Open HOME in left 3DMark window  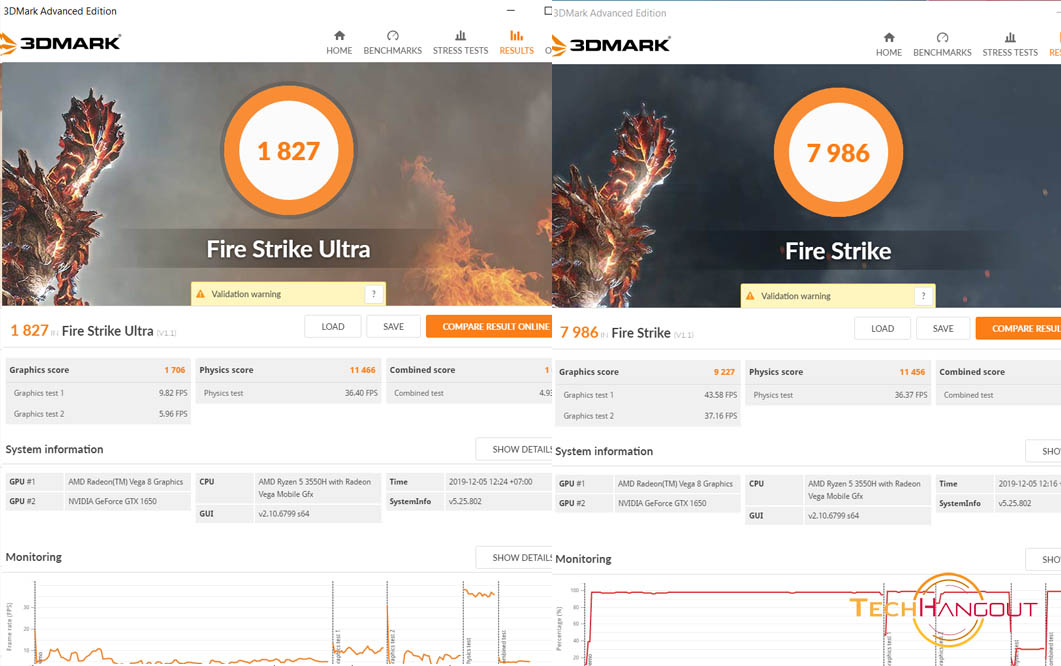coord(339,43)
